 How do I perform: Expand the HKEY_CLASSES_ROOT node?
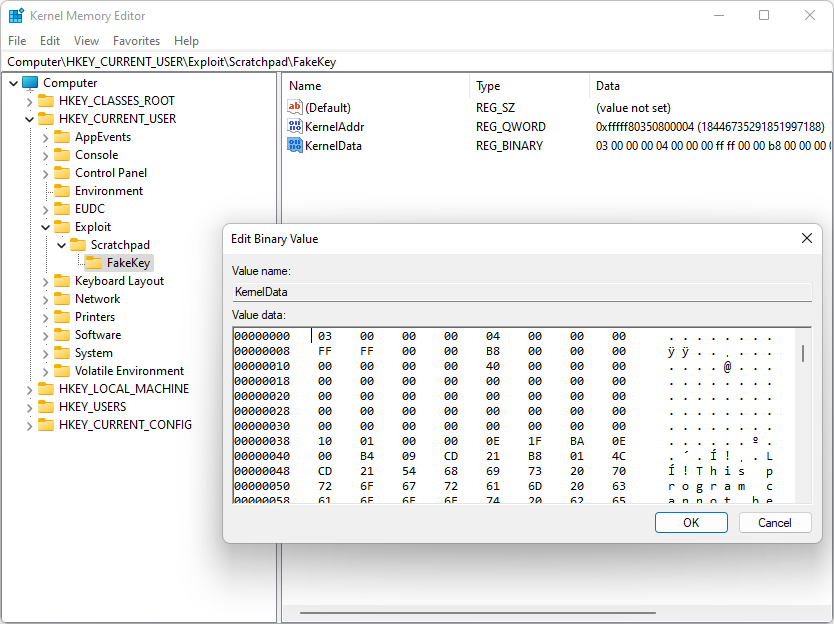pos(29,101)
